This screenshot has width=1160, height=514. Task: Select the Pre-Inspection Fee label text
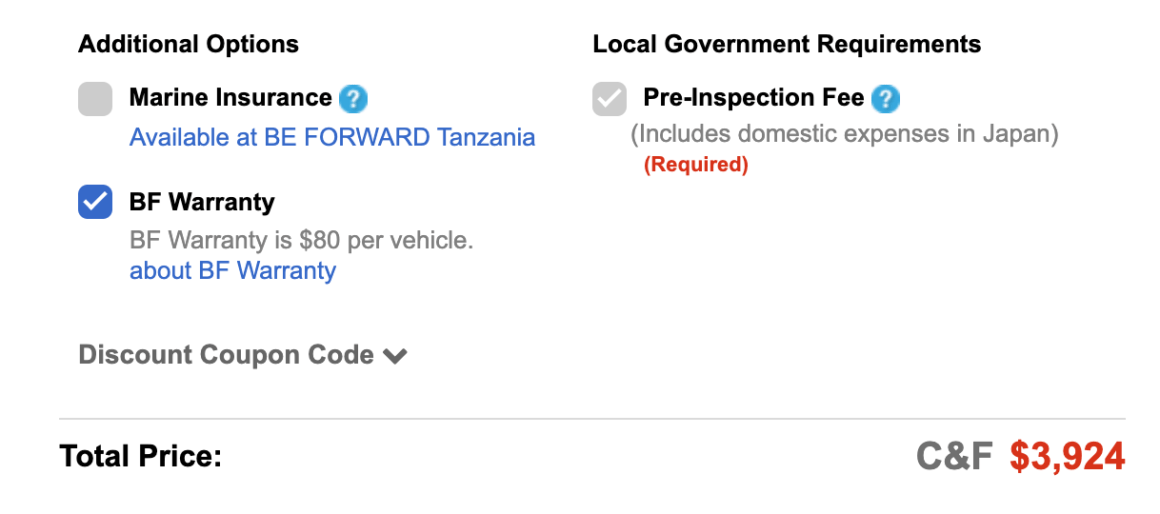753,98
